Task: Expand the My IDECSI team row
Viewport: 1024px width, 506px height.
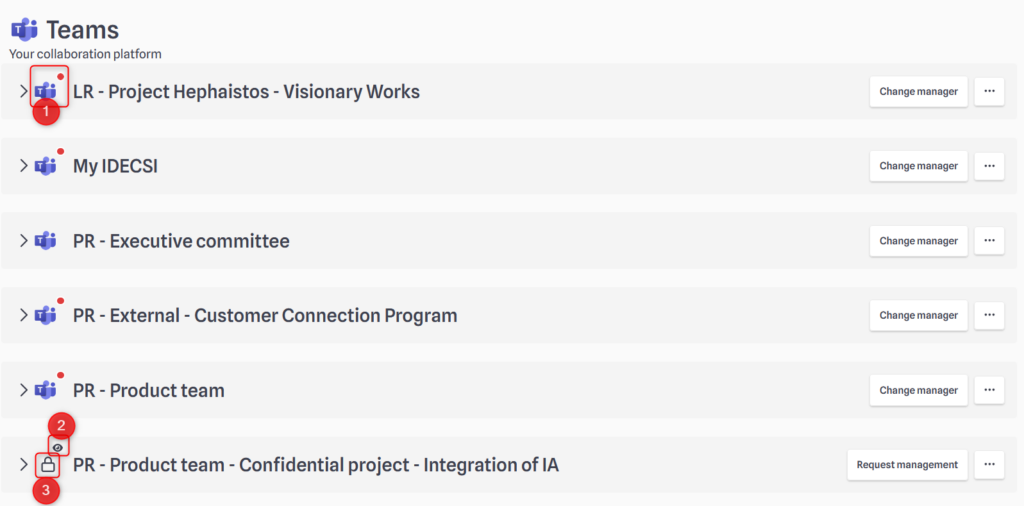Action: click(x=24, y=166)
